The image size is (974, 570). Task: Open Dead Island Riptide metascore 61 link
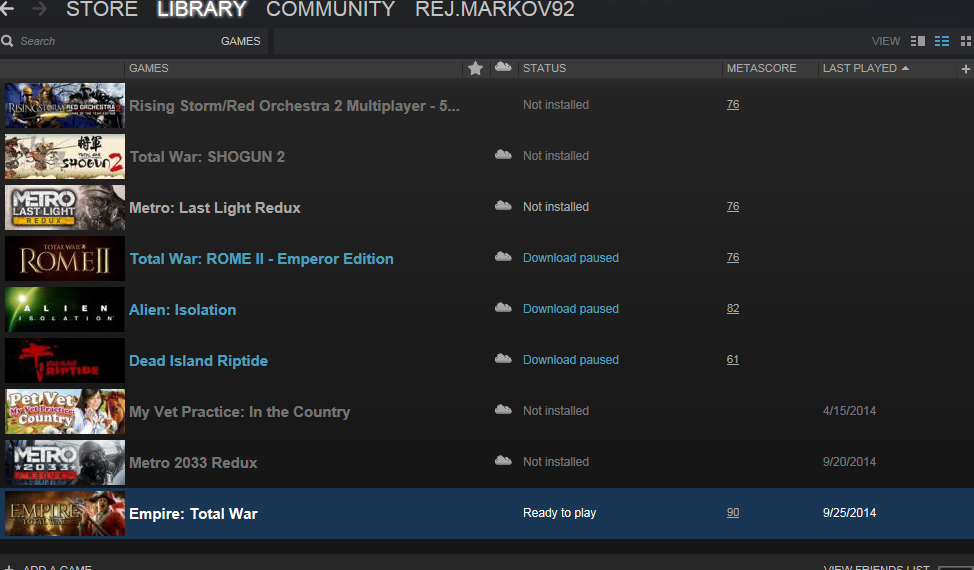coord(733,360)
